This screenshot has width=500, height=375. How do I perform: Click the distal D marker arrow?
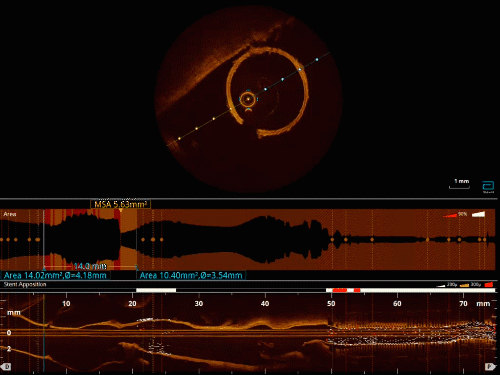pyautogui.click(x=7, y=367)
